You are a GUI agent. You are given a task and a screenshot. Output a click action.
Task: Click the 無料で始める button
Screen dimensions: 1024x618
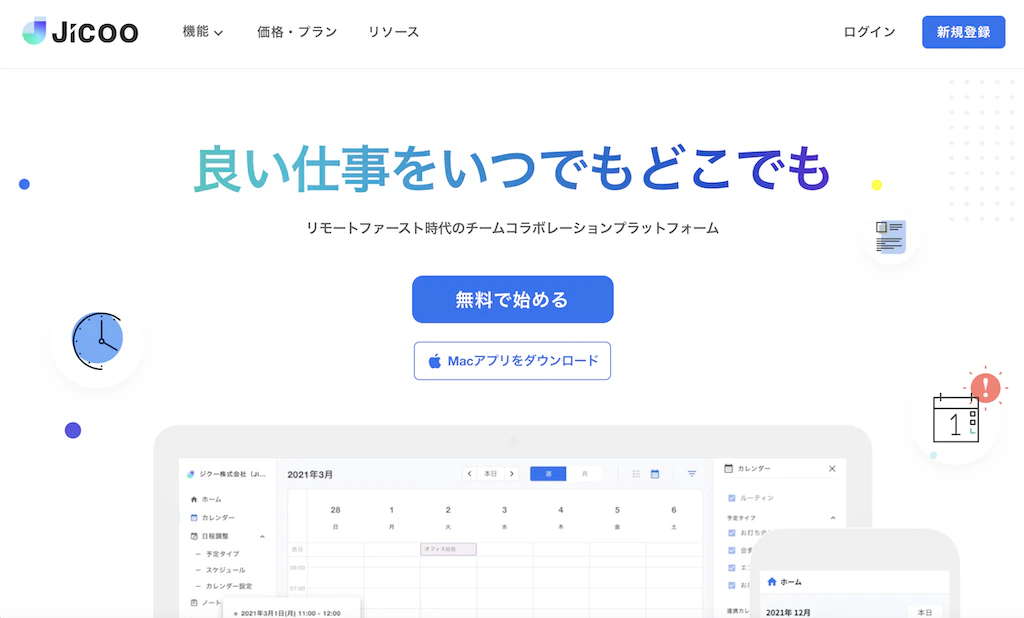tap(512, 298)
